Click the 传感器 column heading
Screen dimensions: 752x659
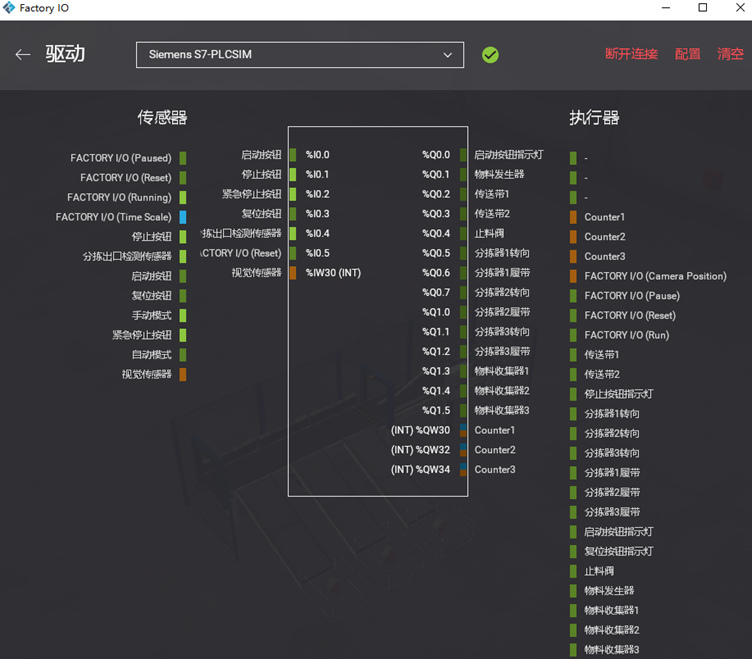162,117
